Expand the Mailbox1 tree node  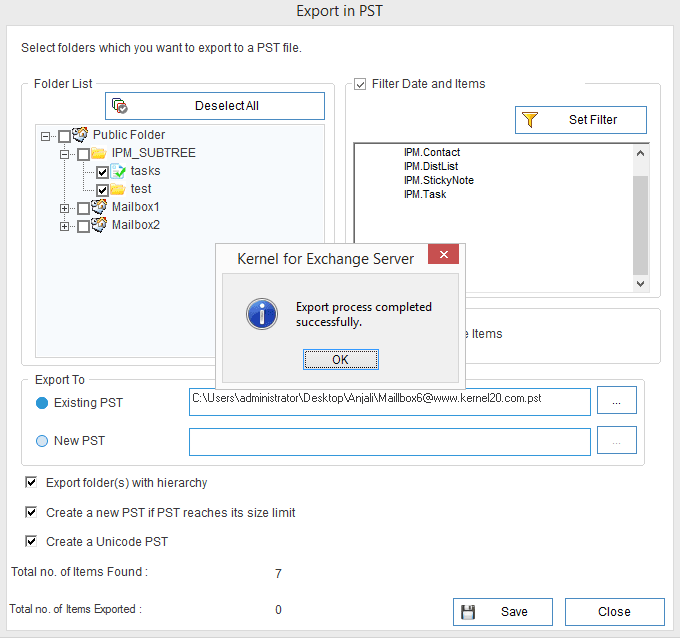tap(64, 208)
